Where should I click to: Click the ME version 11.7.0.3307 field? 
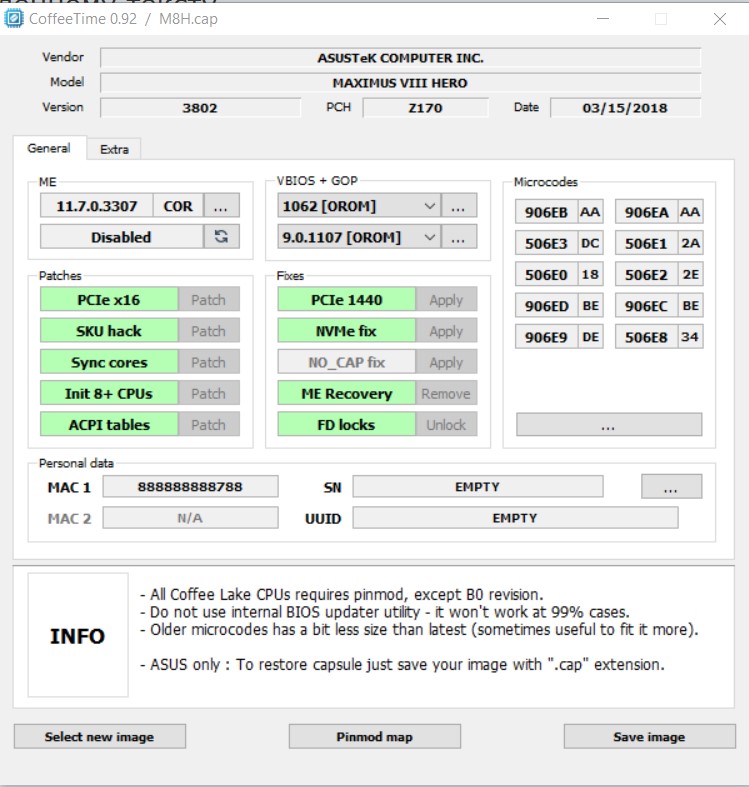click(x=96, y=206)
